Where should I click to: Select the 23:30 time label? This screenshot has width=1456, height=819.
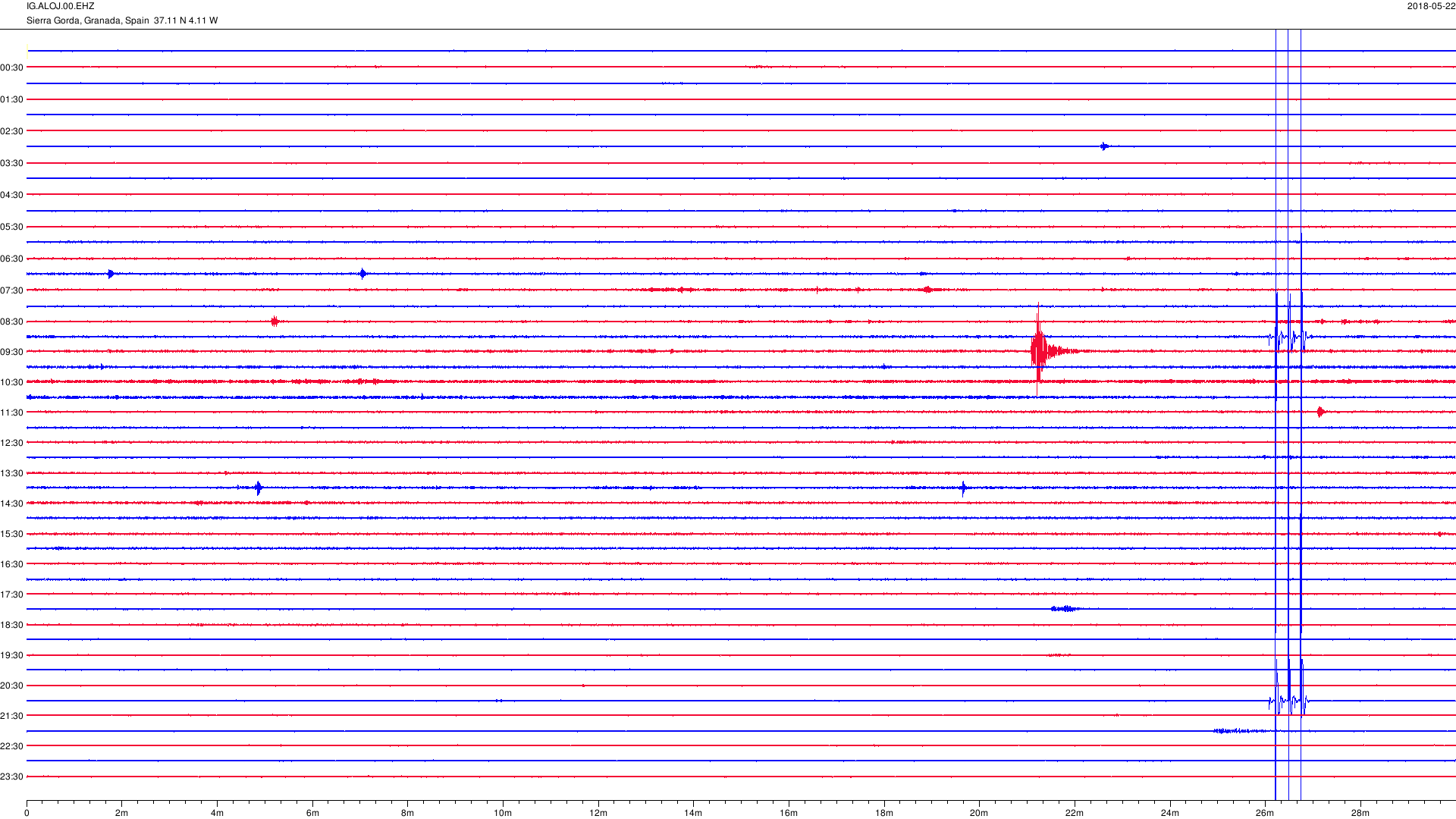pos(11,777)
